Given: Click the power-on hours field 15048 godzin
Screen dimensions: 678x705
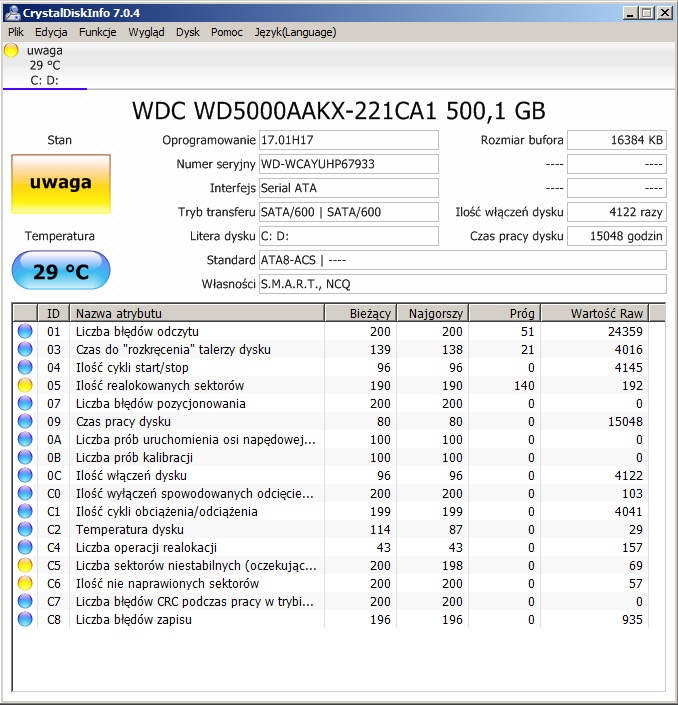Looking at the screenshot, I should click(617, 236).
